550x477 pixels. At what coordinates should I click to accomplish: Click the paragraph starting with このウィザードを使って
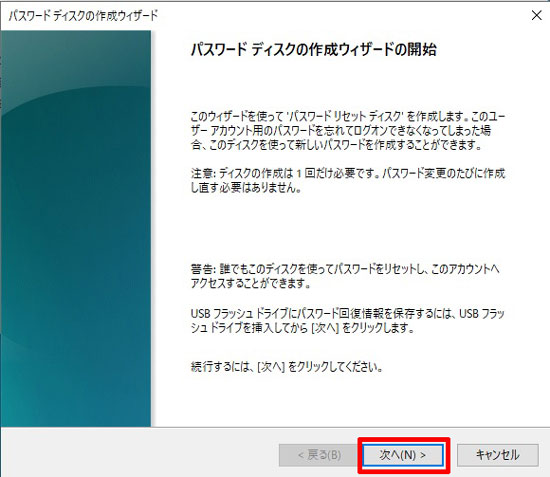(348, 130)
